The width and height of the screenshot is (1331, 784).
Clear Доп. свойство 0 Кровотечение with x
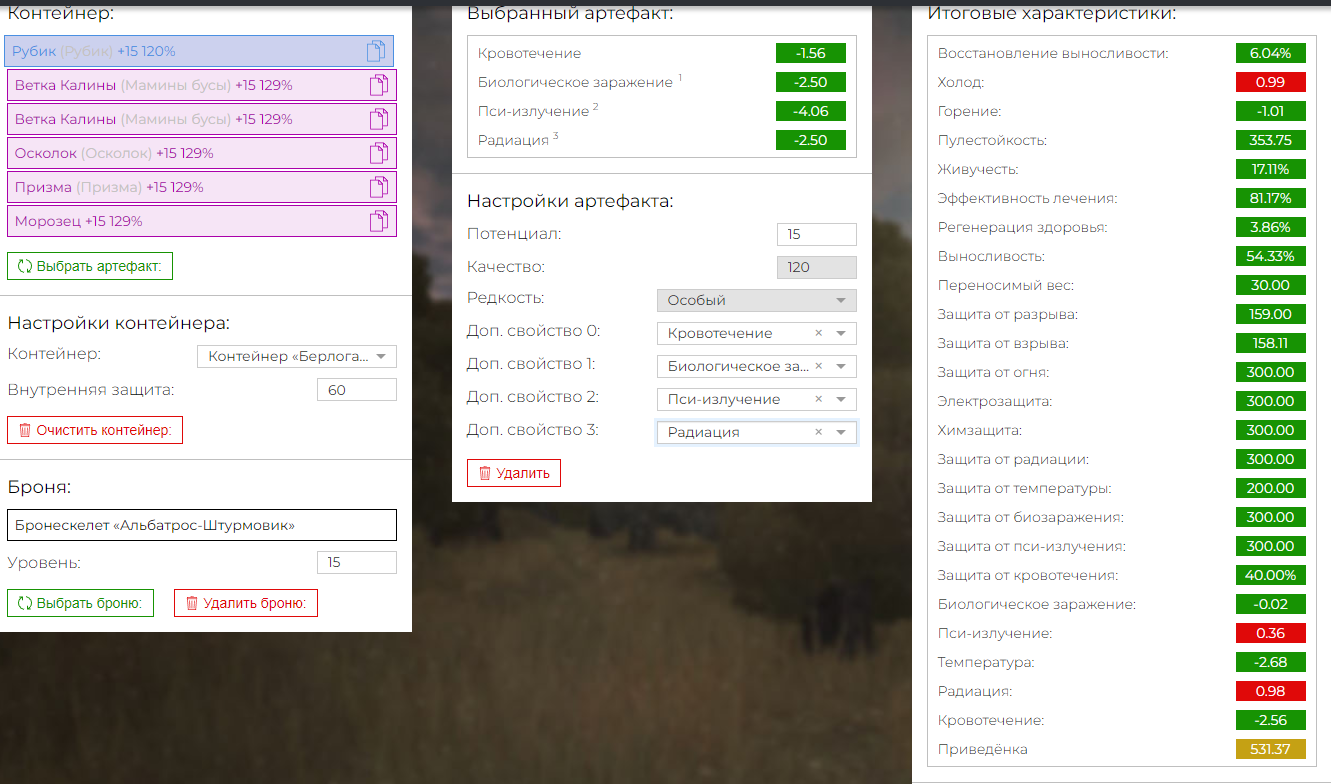[819, 333]
